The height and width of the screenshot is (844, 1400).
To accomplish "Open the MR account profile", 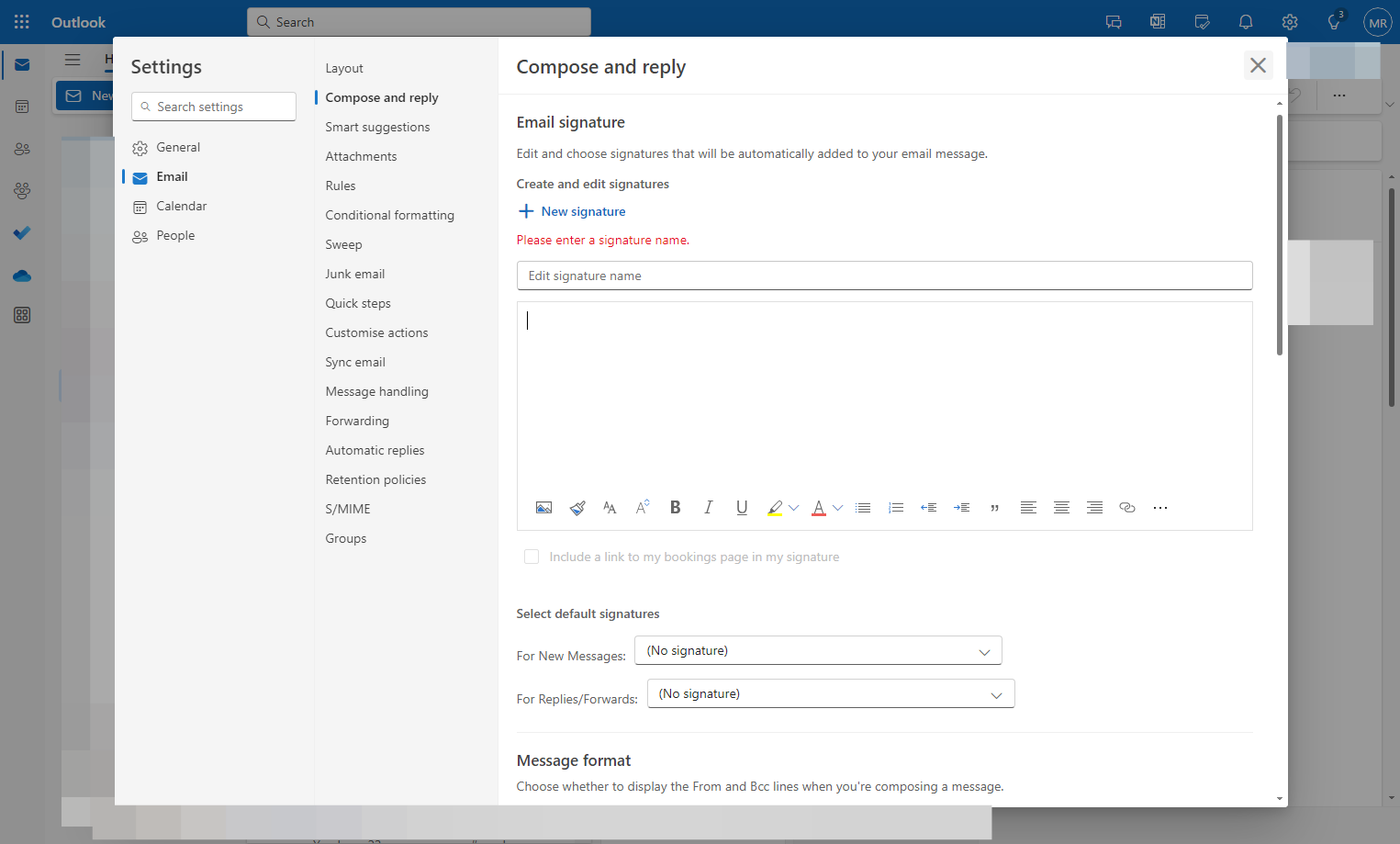I will [x=1378, y=22].
